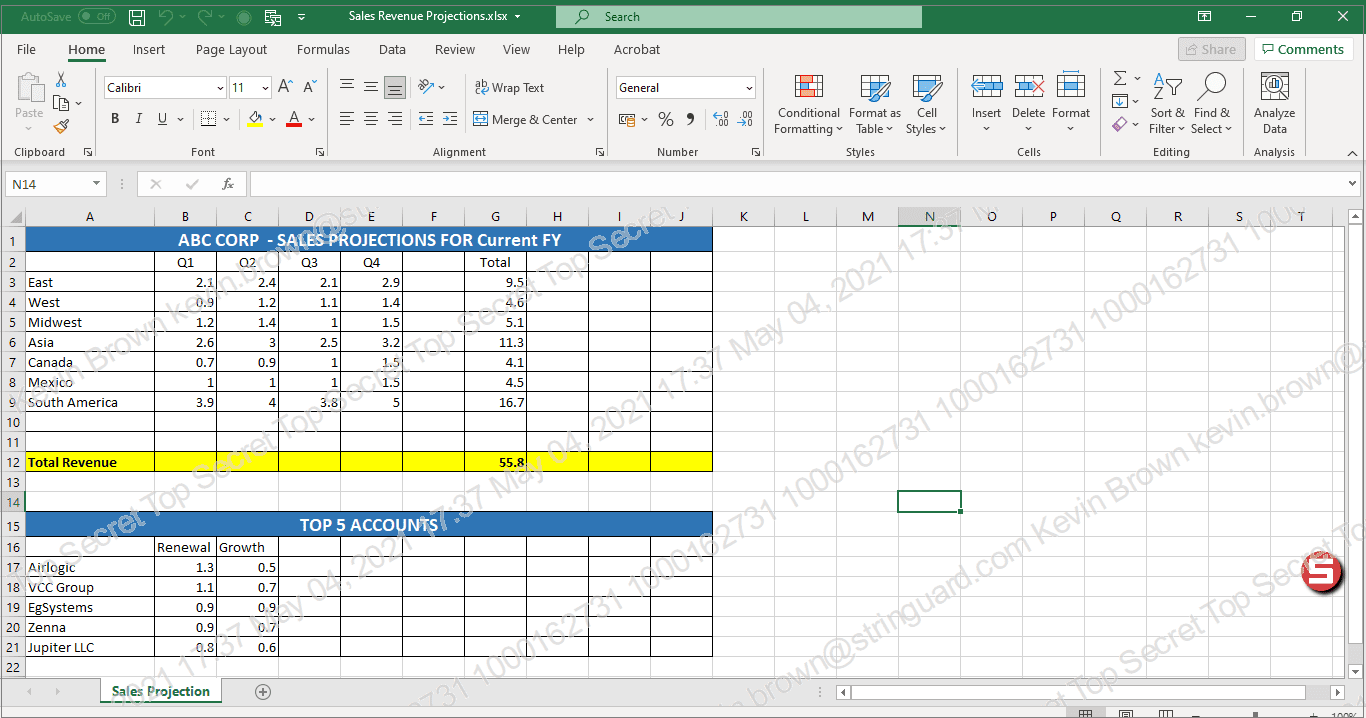Open the Number Format General dropdown
Viewport: 1366px width, 718px height.
(749, 88)
